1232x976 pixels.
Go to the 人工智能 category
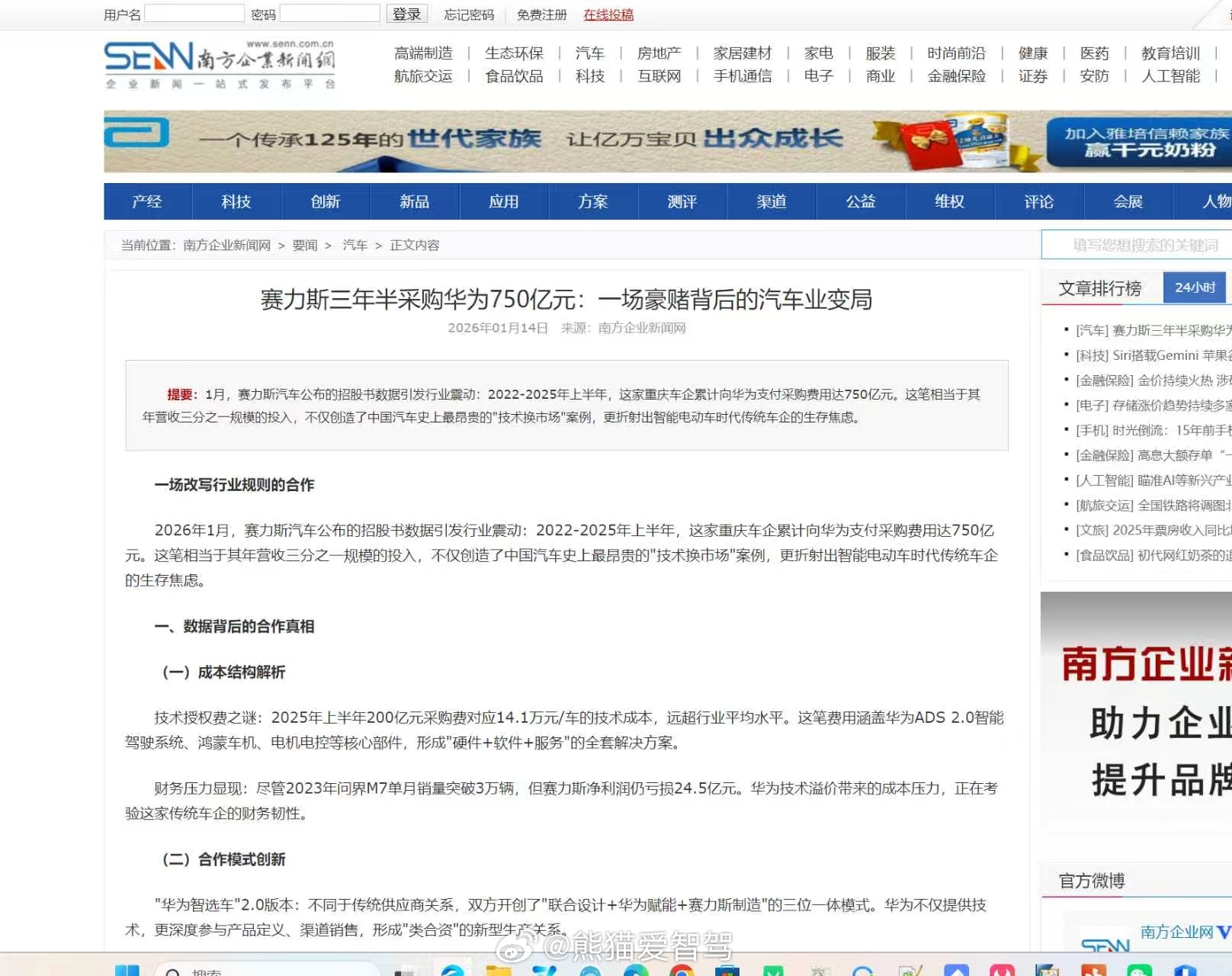1170,76
